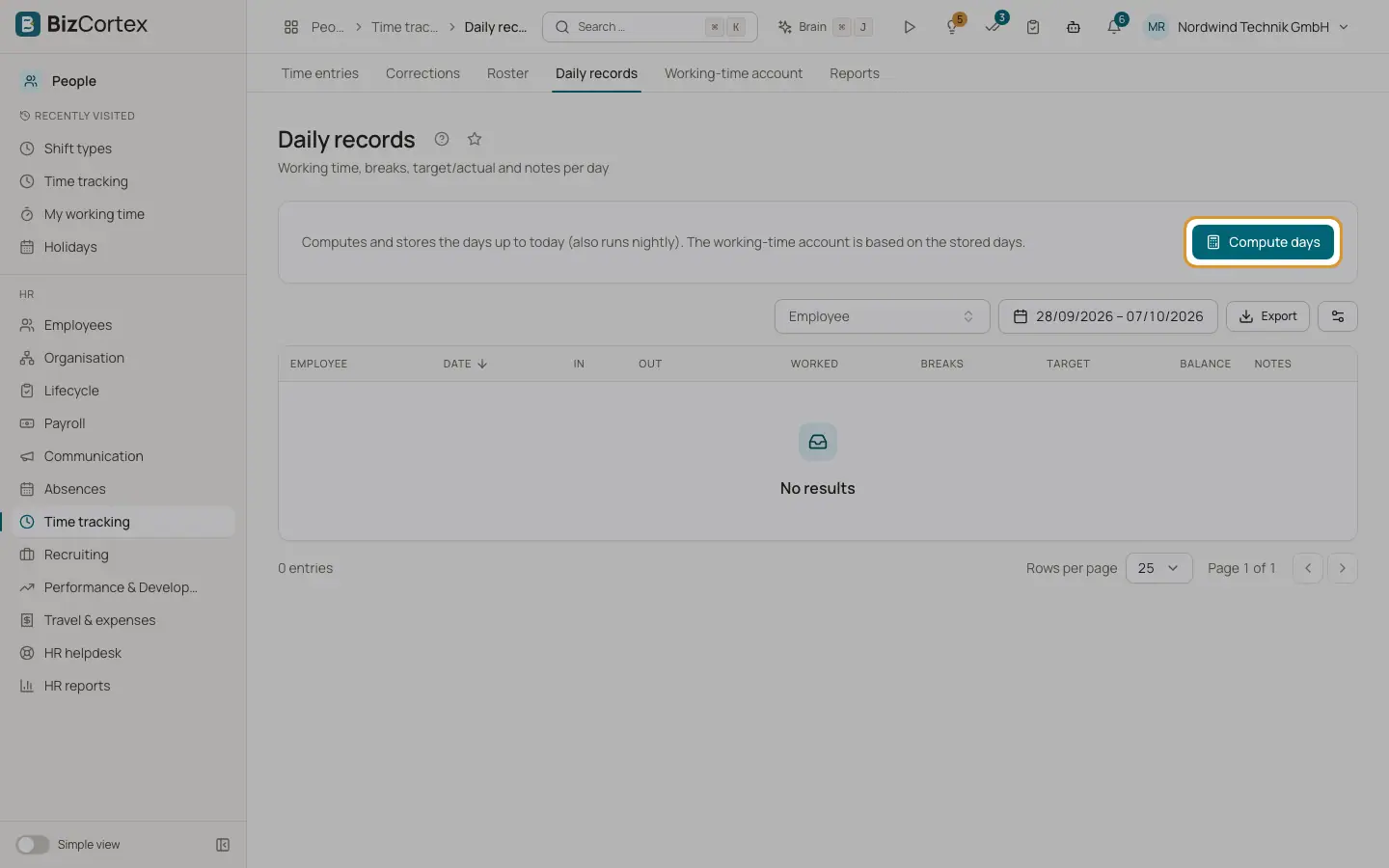
Task: Focus the Search field
Action: point(650,27)
